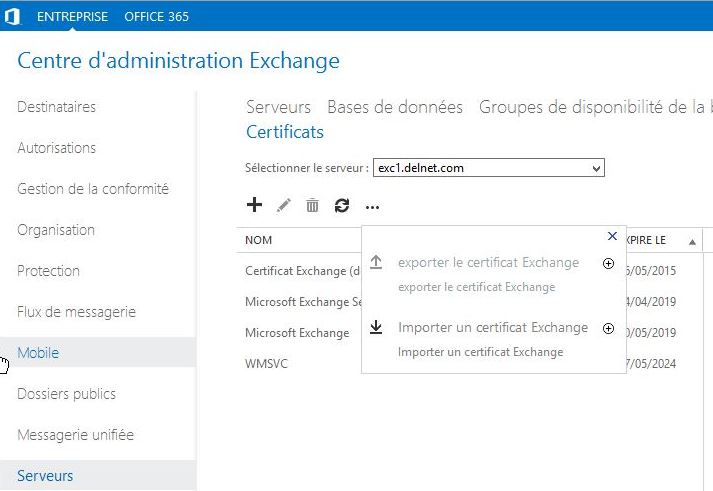Click the EXPIRE LE column header text

click(646, 240)
